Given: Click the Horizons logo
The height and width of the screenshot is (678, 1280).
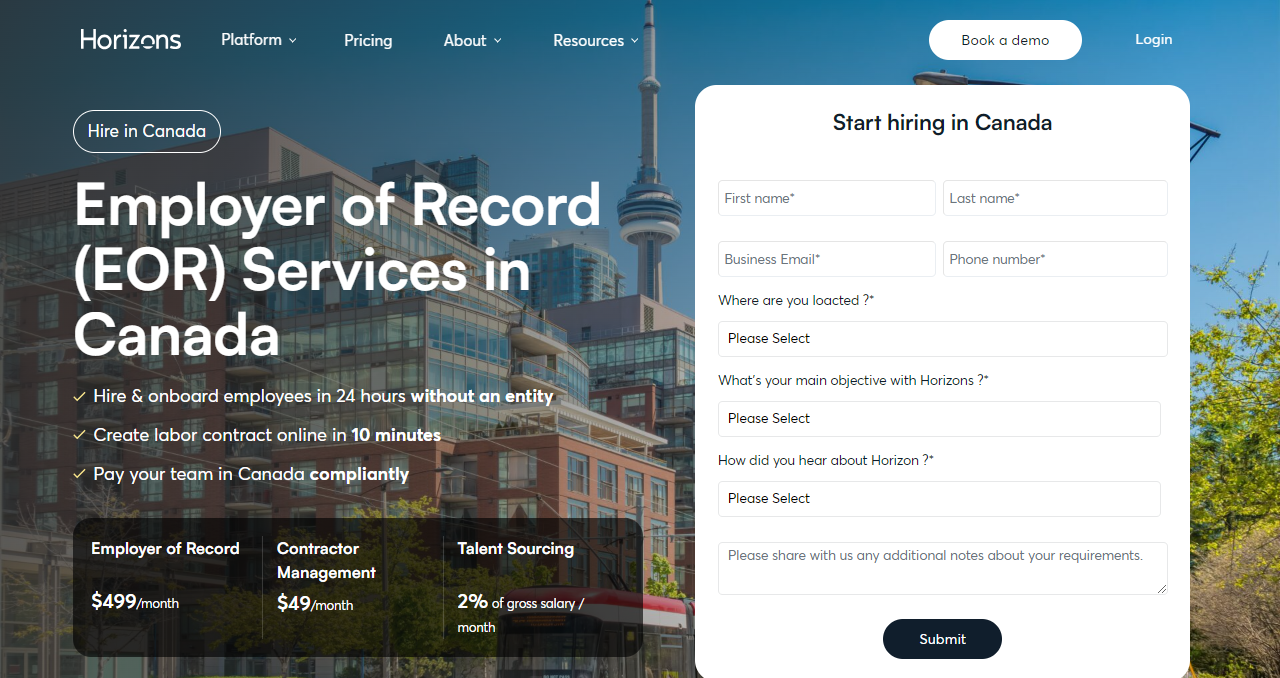Looking at the screenshot, I should pos(130,39).
